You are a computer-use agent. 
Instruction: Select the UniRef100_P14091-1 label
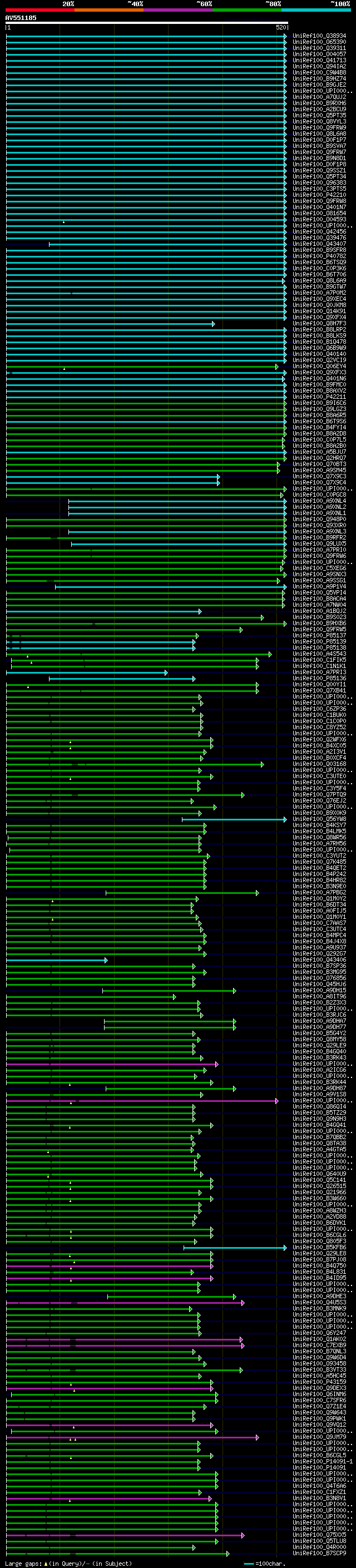[323, 1461]
